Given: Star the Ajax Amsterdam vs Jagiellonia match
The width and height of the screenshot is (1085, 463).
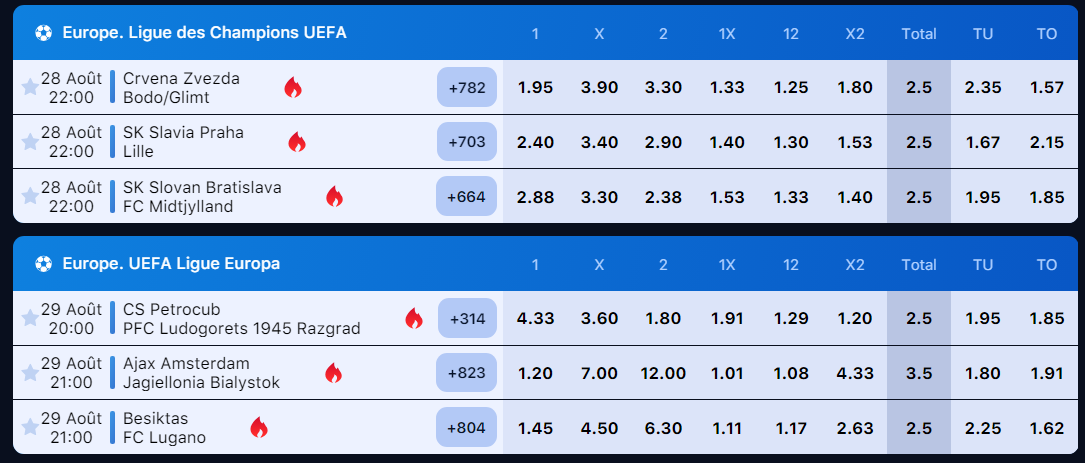Looking at the screenshot, I should point(30,373).
